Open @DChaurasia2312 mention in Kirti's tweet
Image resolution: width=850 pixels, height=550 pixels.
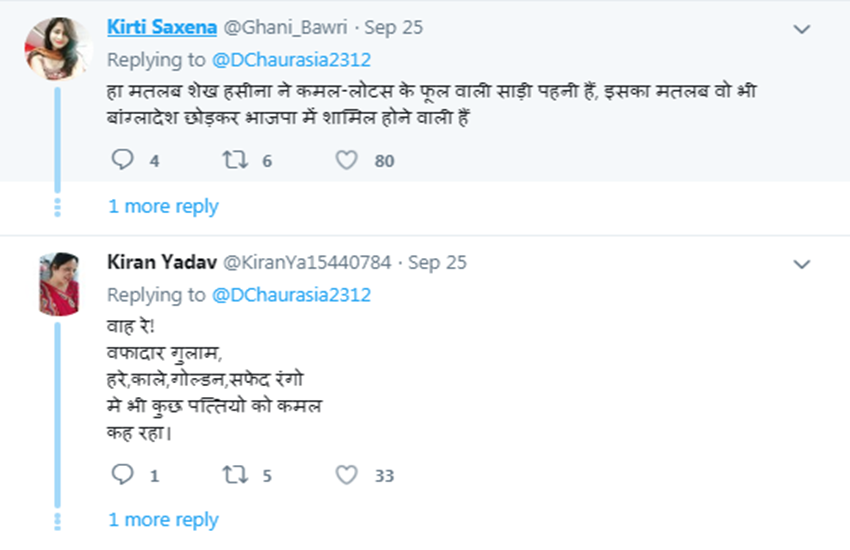(x=291, y=59)
